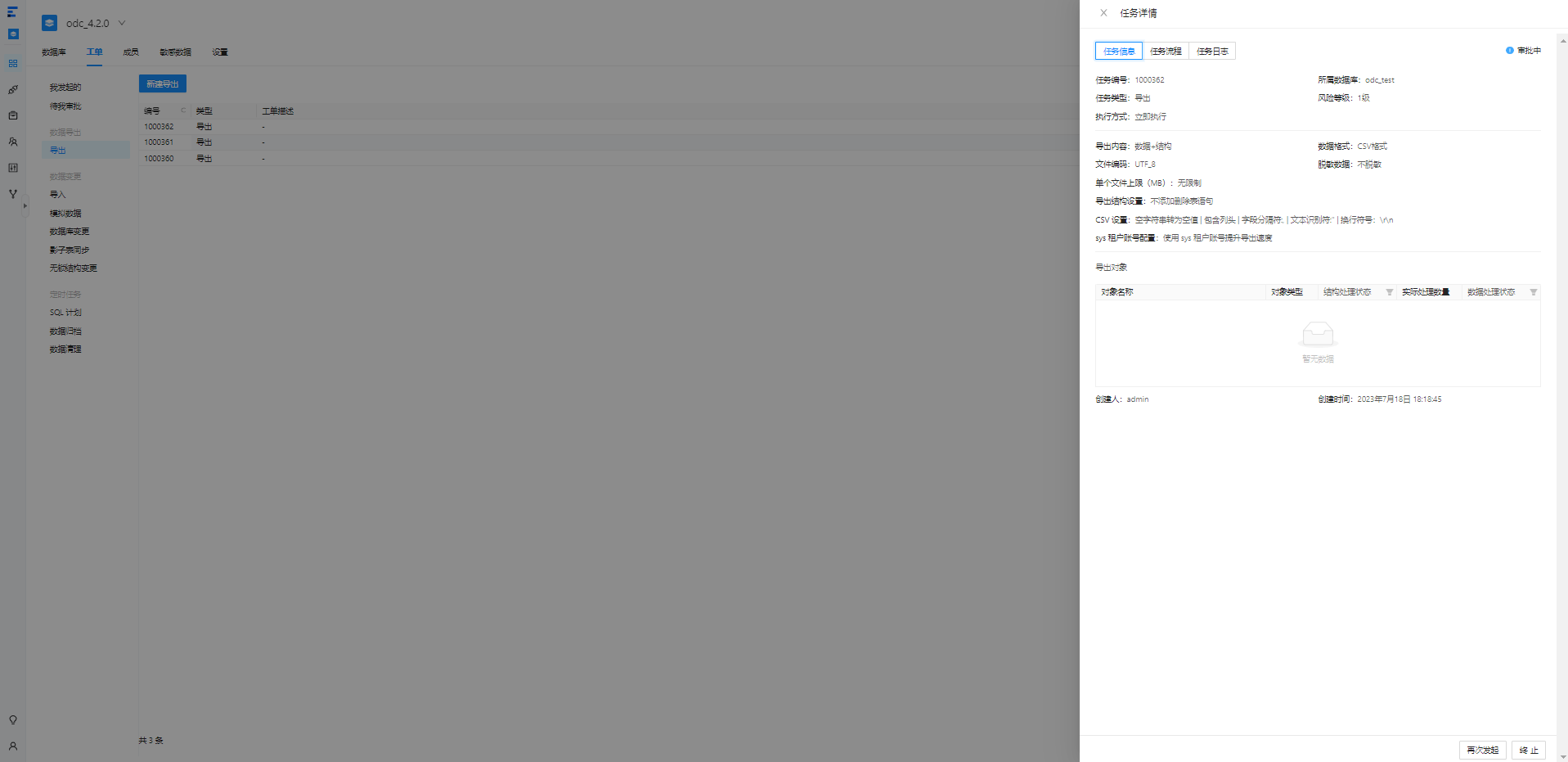Click the 再次发起 button
The width and height of the screenshot is (1568, 762).
[1482, 750]
